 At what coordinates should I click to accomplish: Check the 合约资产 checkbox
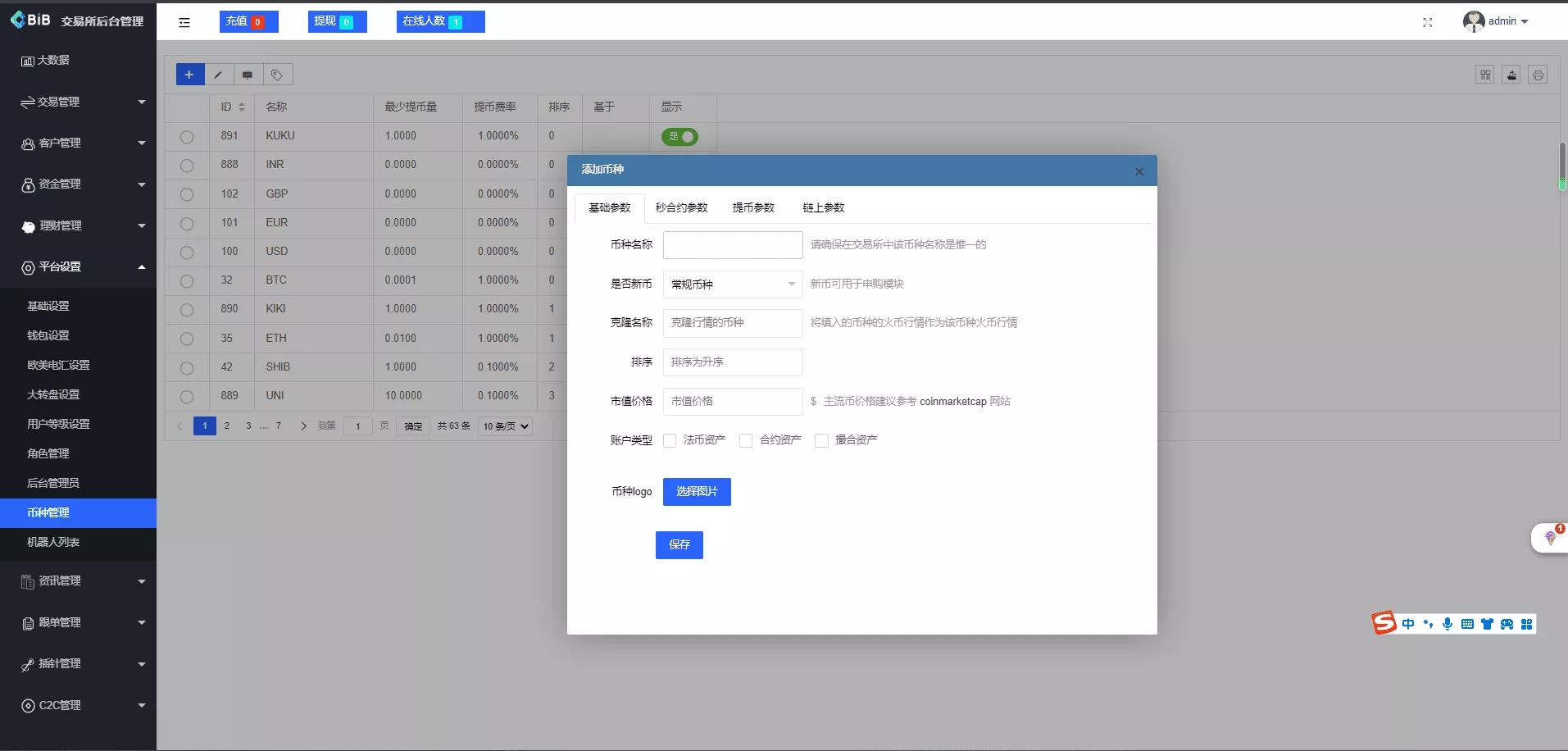pyautogui.click(x=746, y=440)
